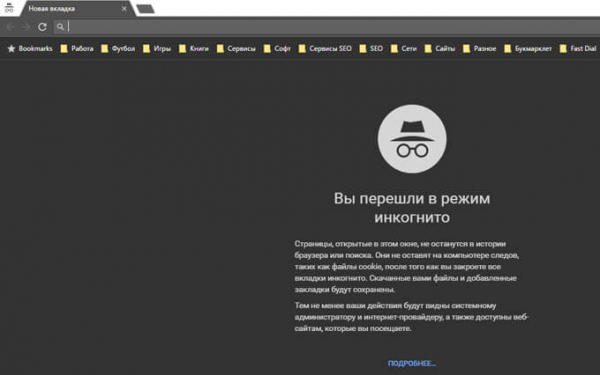Viewport: 600px width, 375px height.
Task: Click the search magnifier icon in the address bar
Action: [60, 27]
